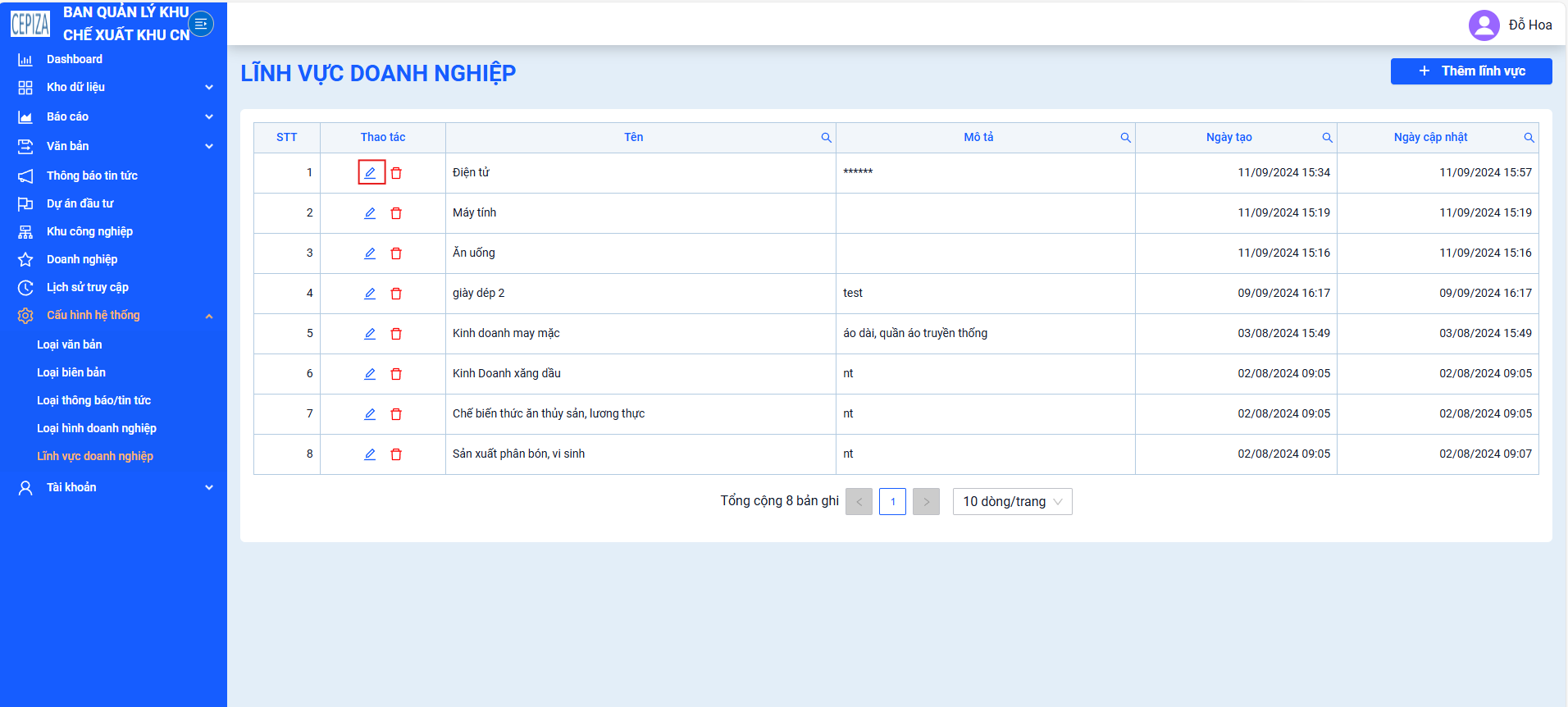Edit the Chế biến thức ăn thủy sản row
Viewport: 1568px width, 707px height.
[371, 414]
